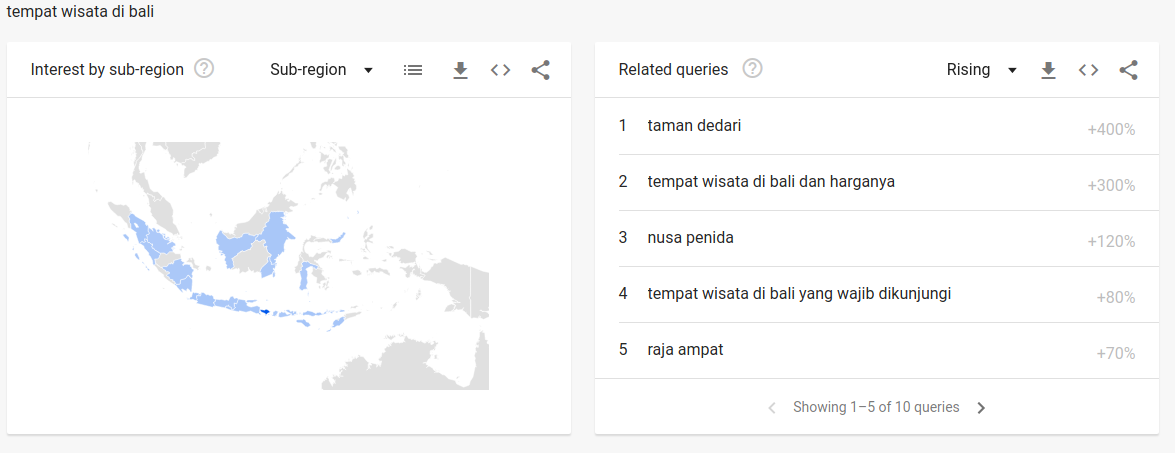Screen dimensions: 1175x453
Task: Download the Related queries data
Action: (x=1048, y=70)
